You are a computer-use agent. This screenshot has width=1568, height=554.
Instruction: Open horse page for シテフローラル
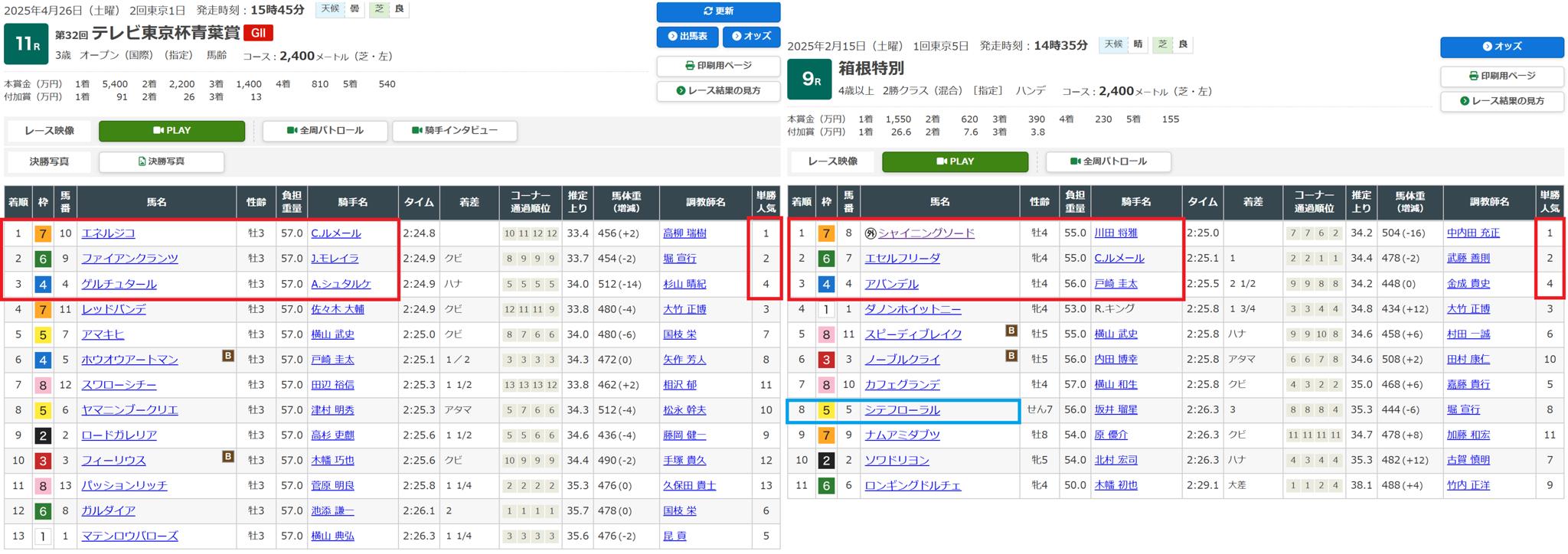coord(902,410)
